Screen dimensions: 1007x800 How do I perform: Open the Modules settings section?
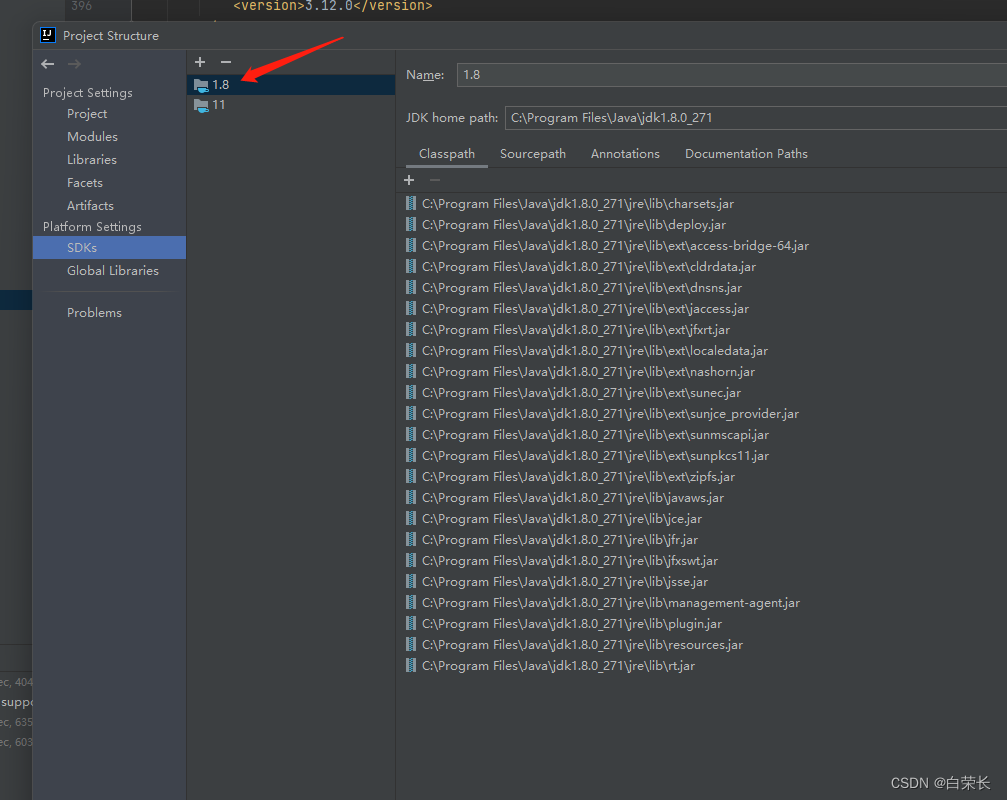[91, 136]
